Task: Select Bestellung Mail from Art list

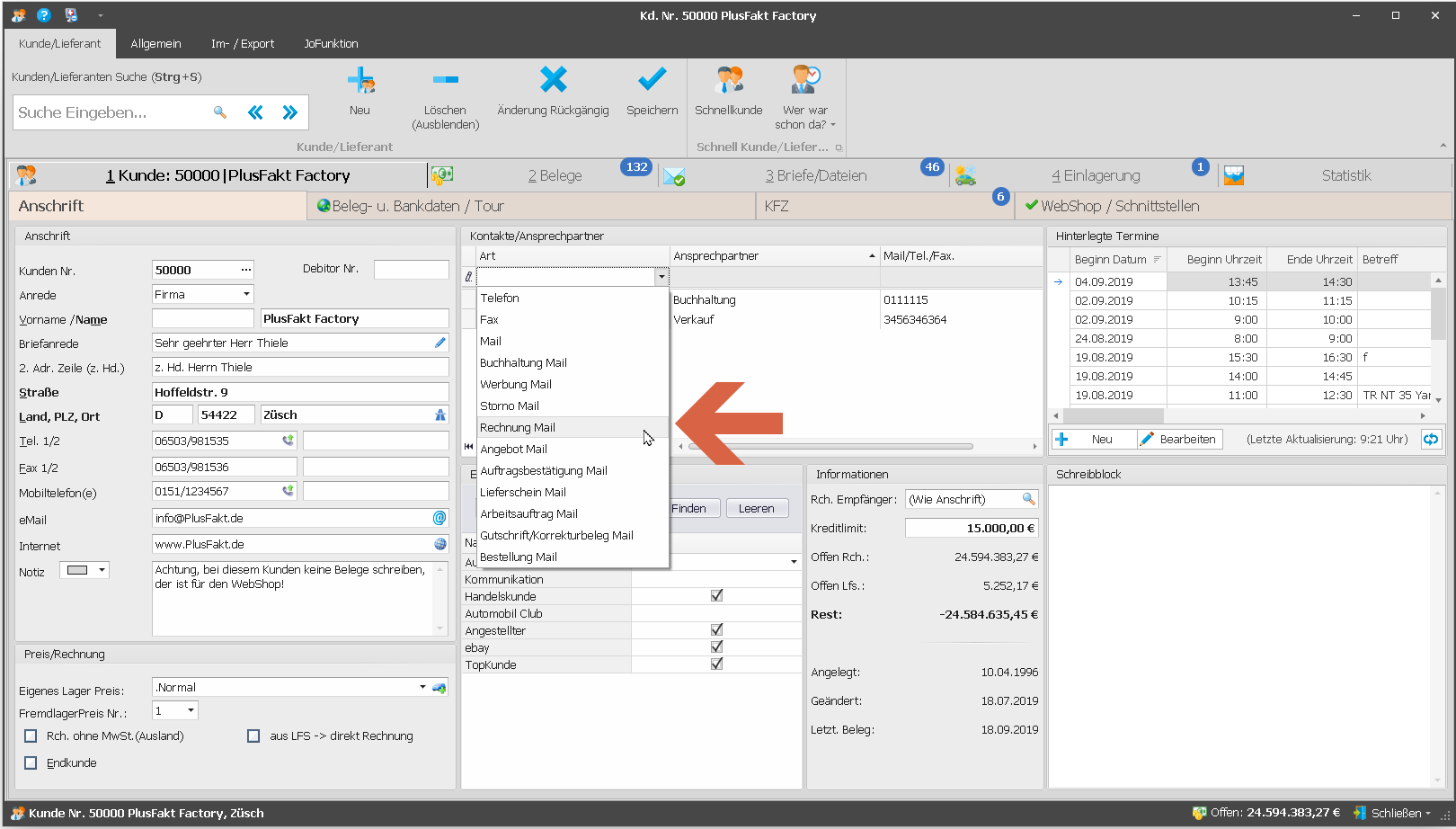Action: pos(573,557)
